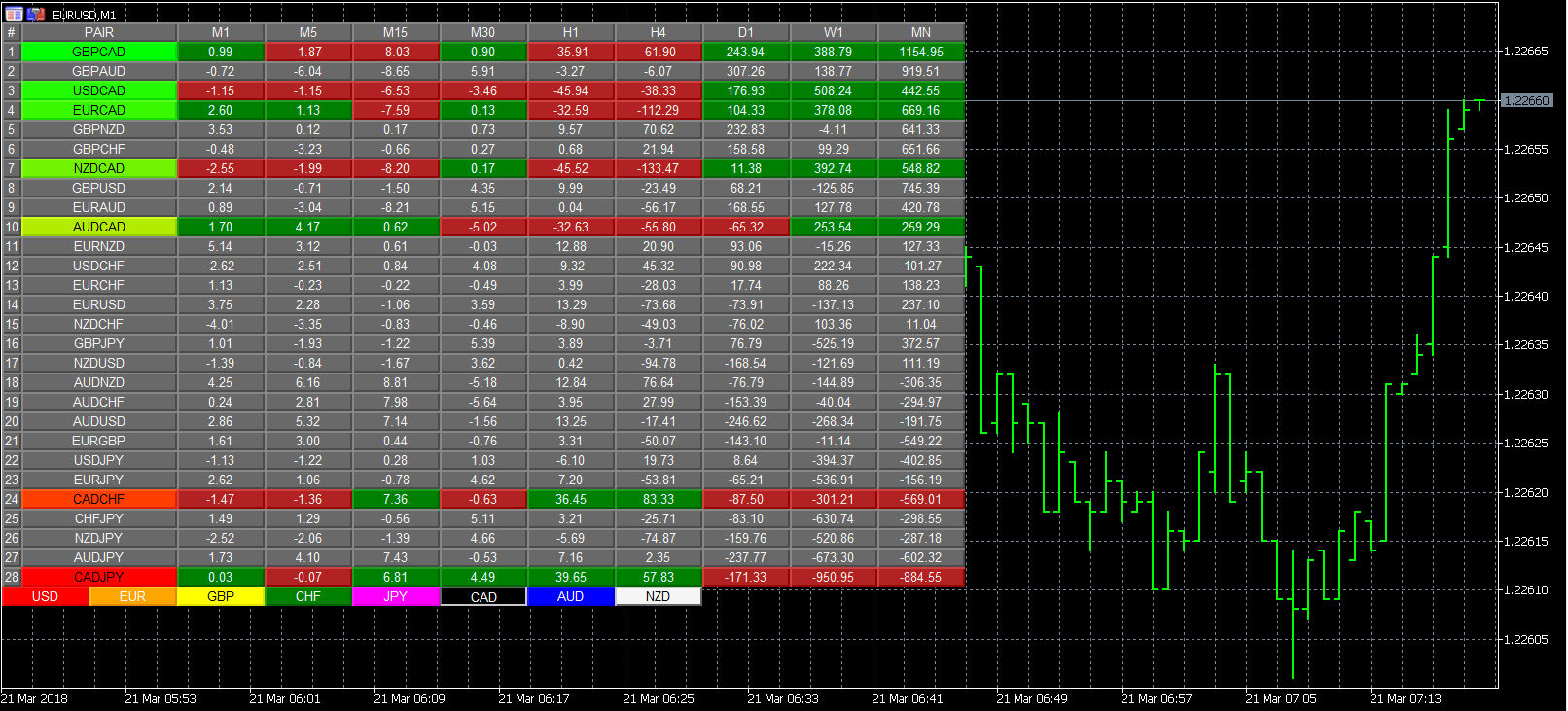
Task: Select the USDJPY pair cell
Action: (99, 460)
